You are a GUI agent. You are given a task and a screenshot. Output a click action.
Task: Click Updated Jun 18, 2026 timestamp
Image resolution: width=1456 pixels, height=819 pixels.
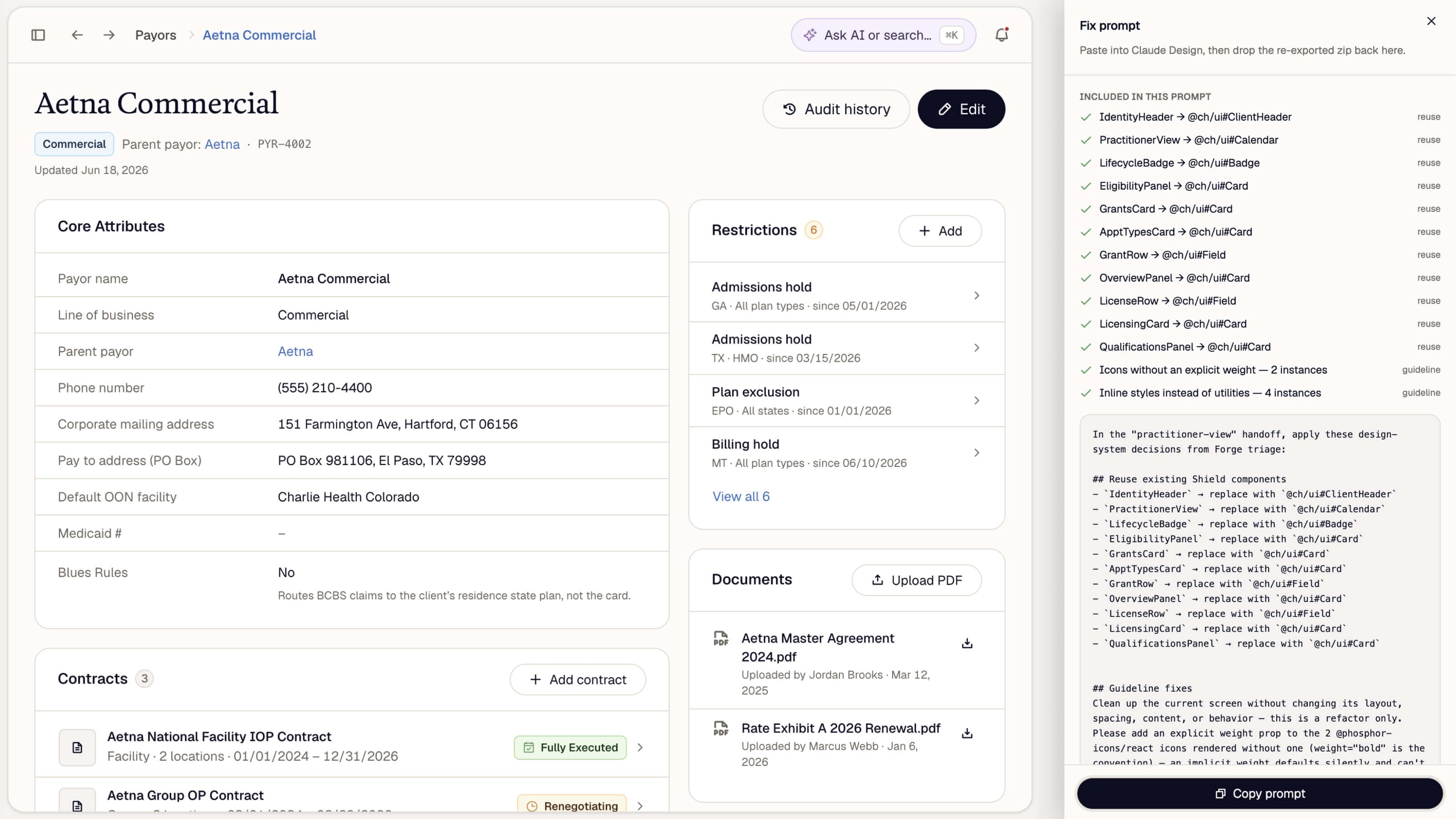pos(91,170)
